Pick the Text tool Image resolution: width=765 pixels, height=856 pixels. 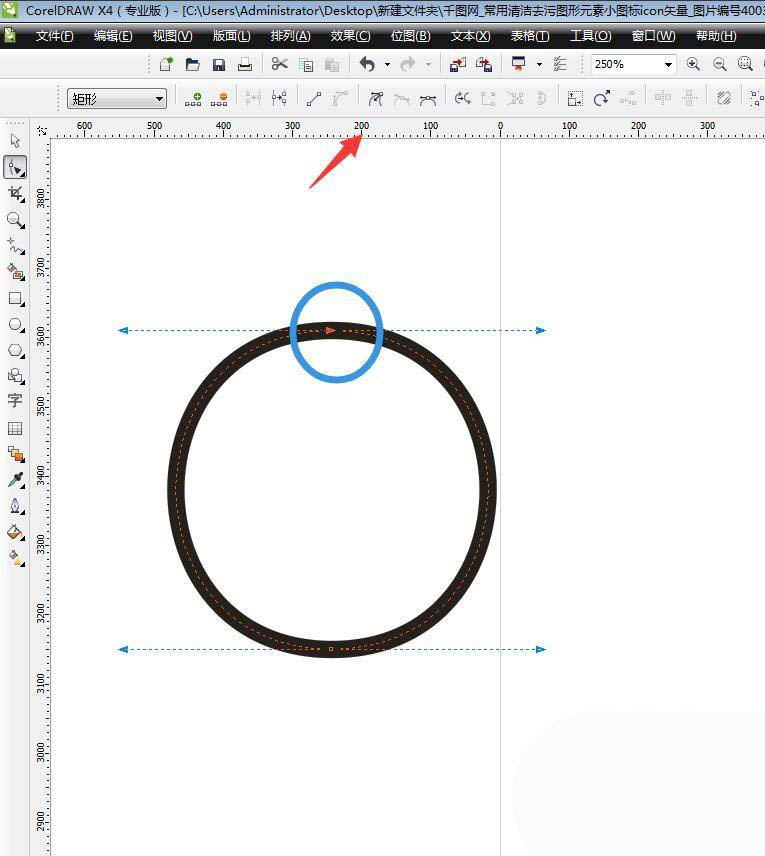(15, 401)
